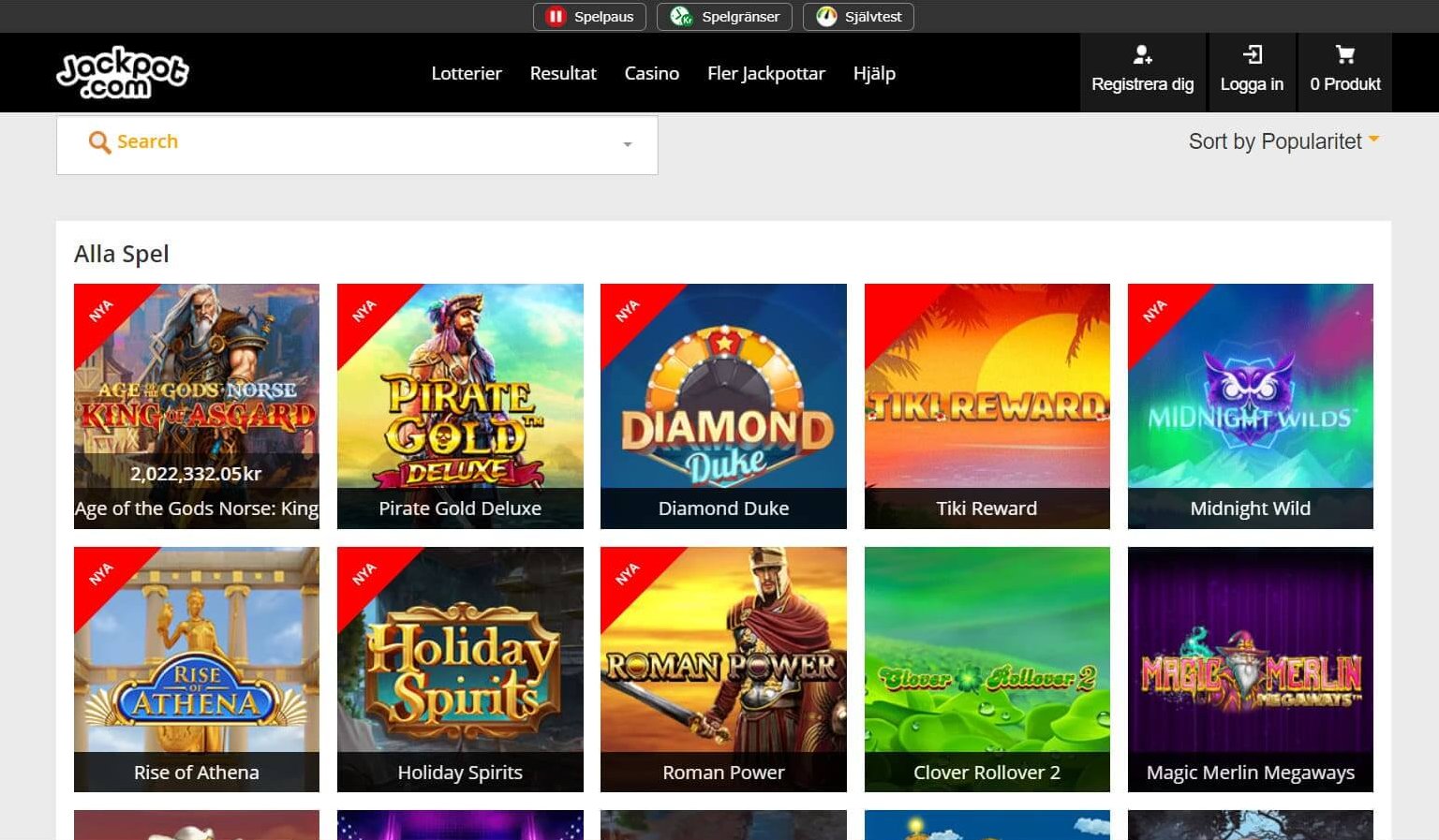Screen dimensions: 1439x840
Task: Click NYA ribbon on Diamond Duke
Action: (x=628, y=311)
